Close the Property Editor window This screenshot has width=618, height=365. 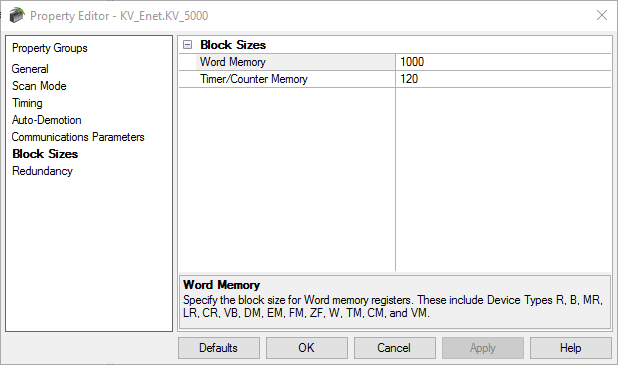602,15
